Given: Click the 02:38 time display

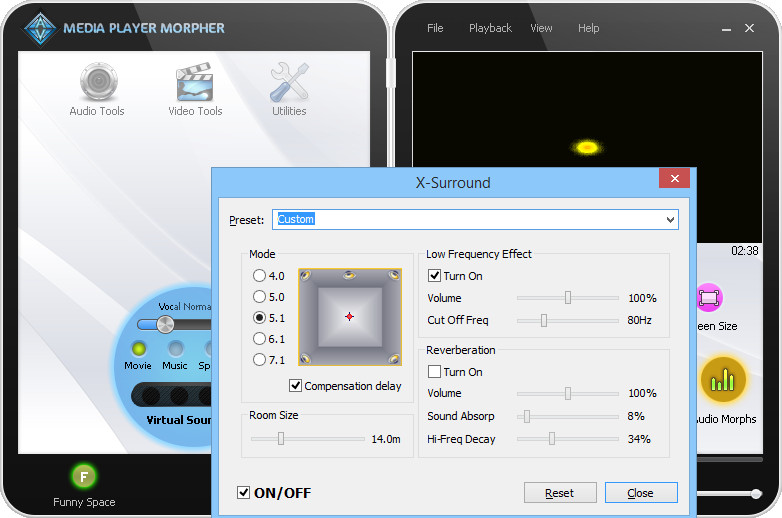Looking at the screenshot, I should [x=745, y=251].
